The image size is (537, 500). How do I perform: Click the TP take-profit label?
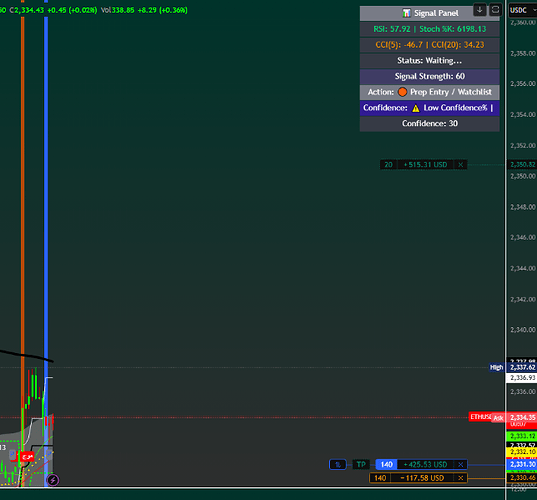pyautogui.click(x=361, y=465)
